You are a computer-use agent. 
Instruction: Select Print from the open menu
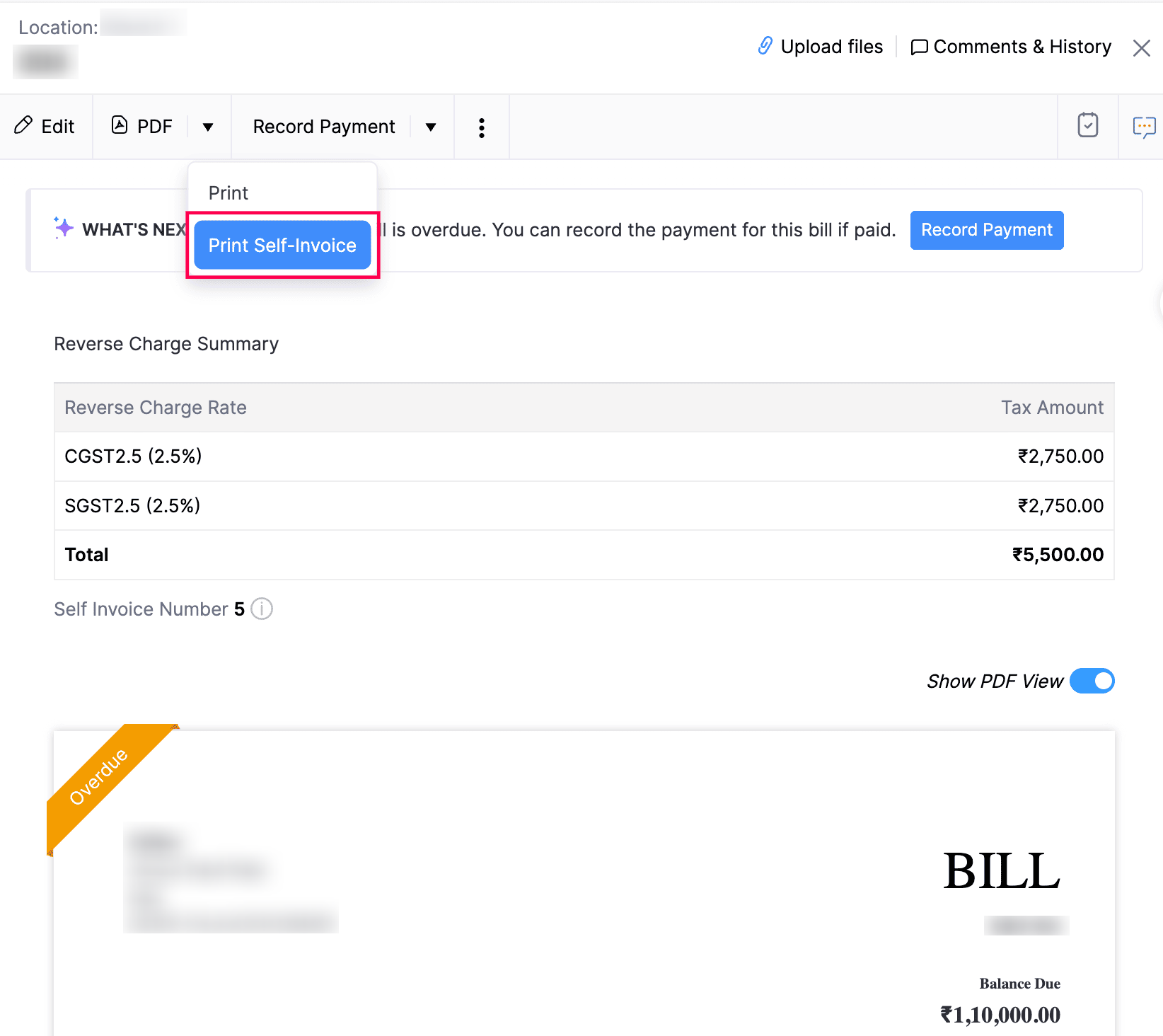tap(228, 192)
